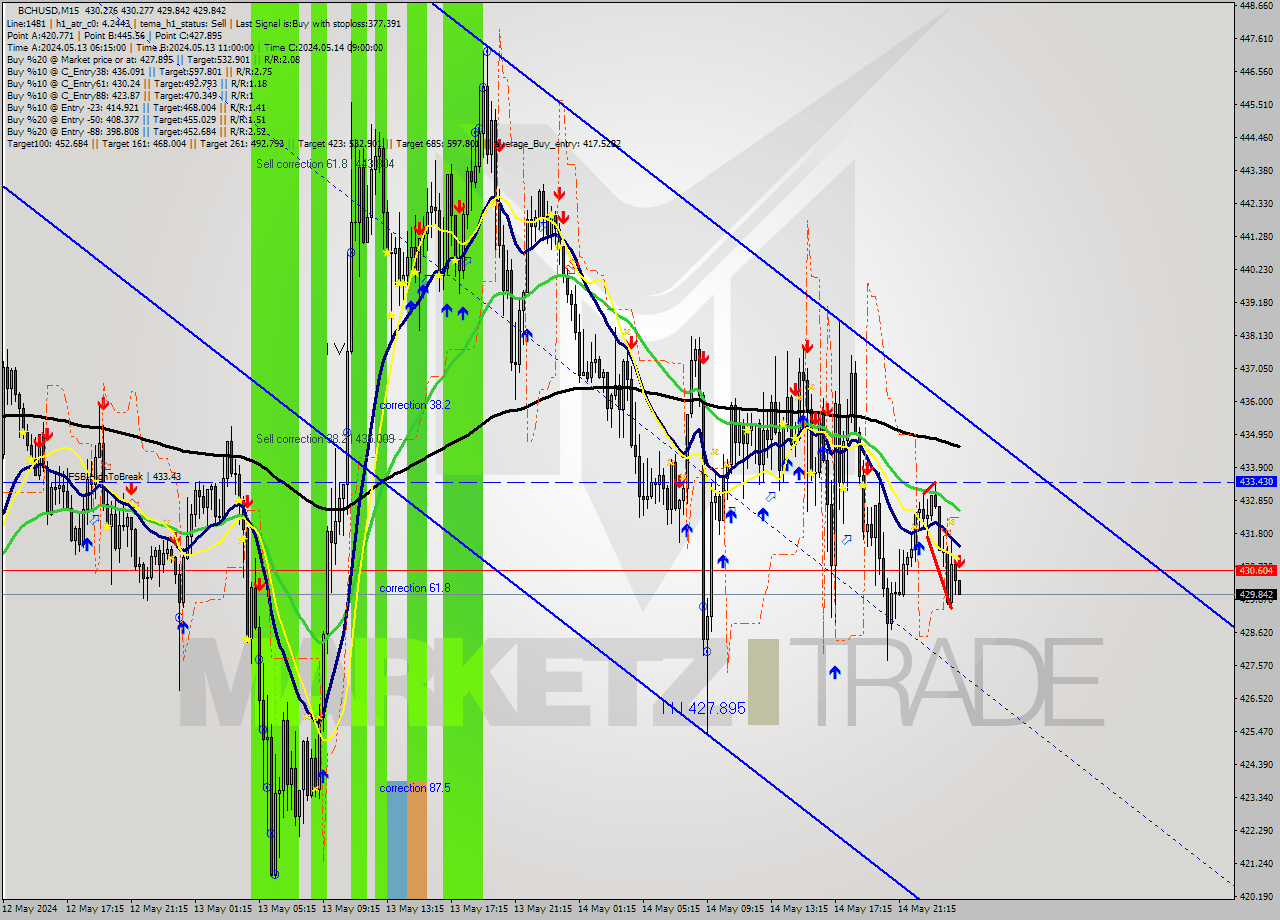Click the blue 'correction 38.2' label
The image size is (1280, 920).
[x=415, y=405]
